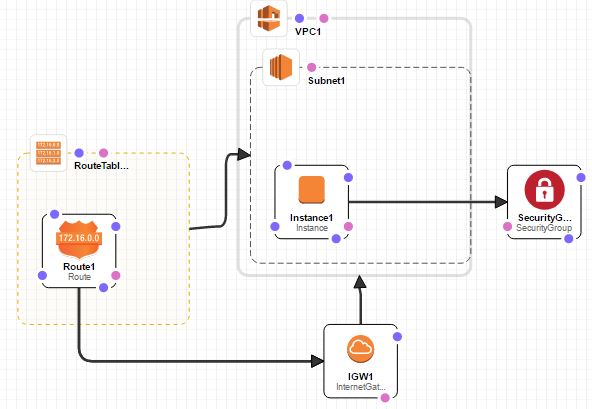Click the blue dot beside RouteTable icon
This screenshot has height=409, width=592.
[x=79, y=153]
